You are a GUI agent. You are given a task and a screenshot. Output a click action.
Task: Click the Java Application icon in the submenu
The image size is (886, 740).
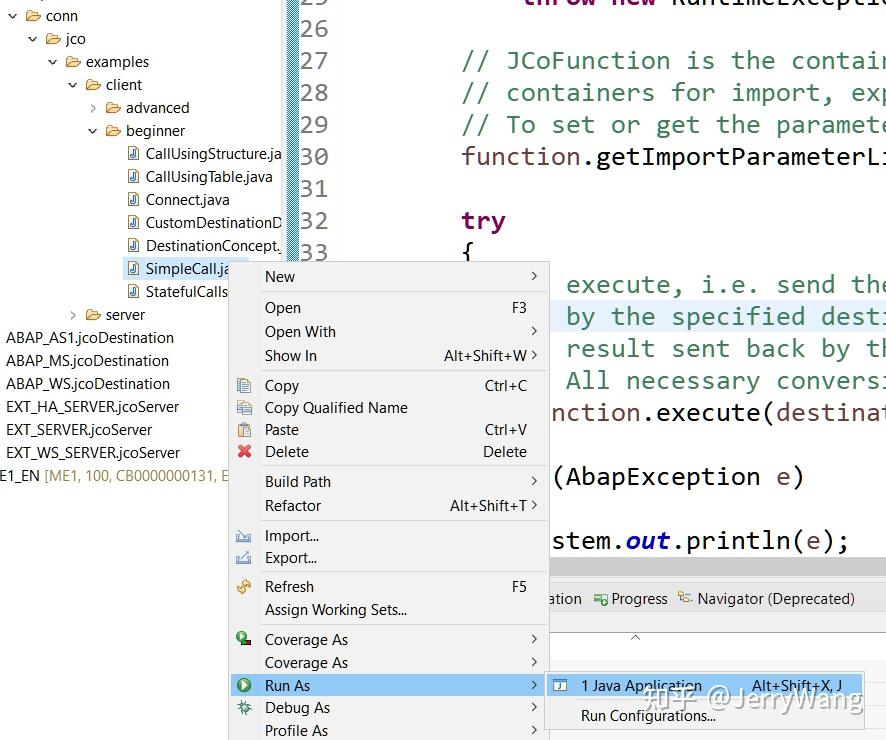561,685
